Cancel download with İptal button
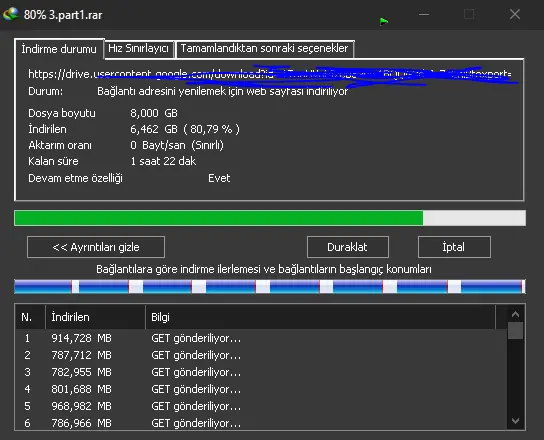Image resolution: width=544 pixels, height=440 pixels. coord(454,247)
